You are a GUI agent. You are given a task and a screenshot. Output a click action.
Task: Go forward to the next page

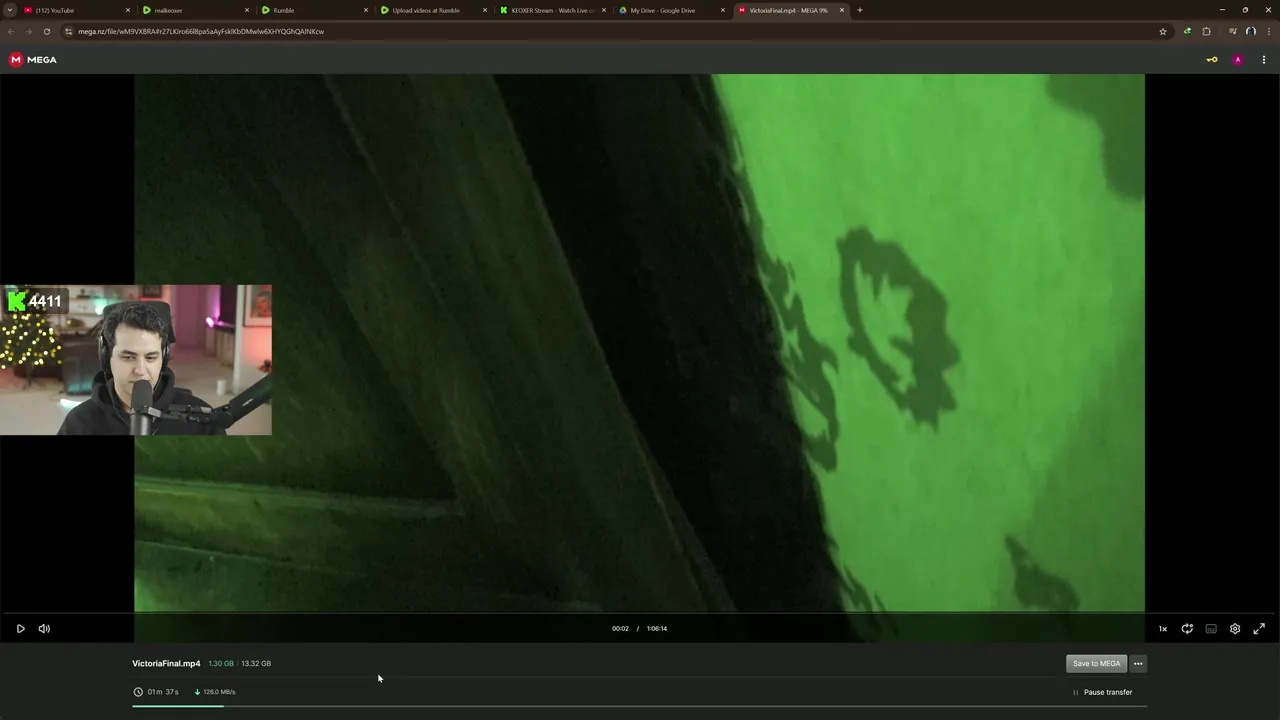[28, 31]
